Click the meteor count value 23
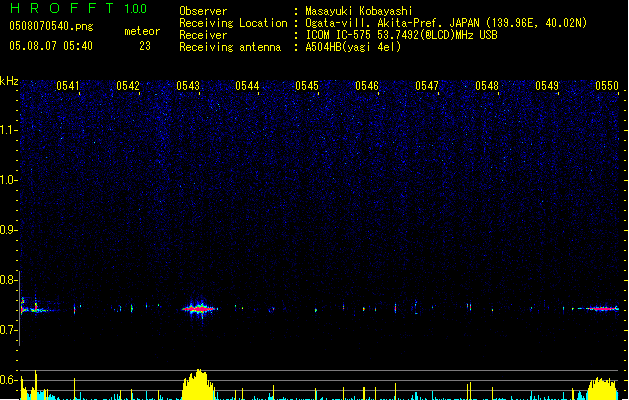Image resolution: width=629 pixels, height=400 pixels. coord(145,46)
